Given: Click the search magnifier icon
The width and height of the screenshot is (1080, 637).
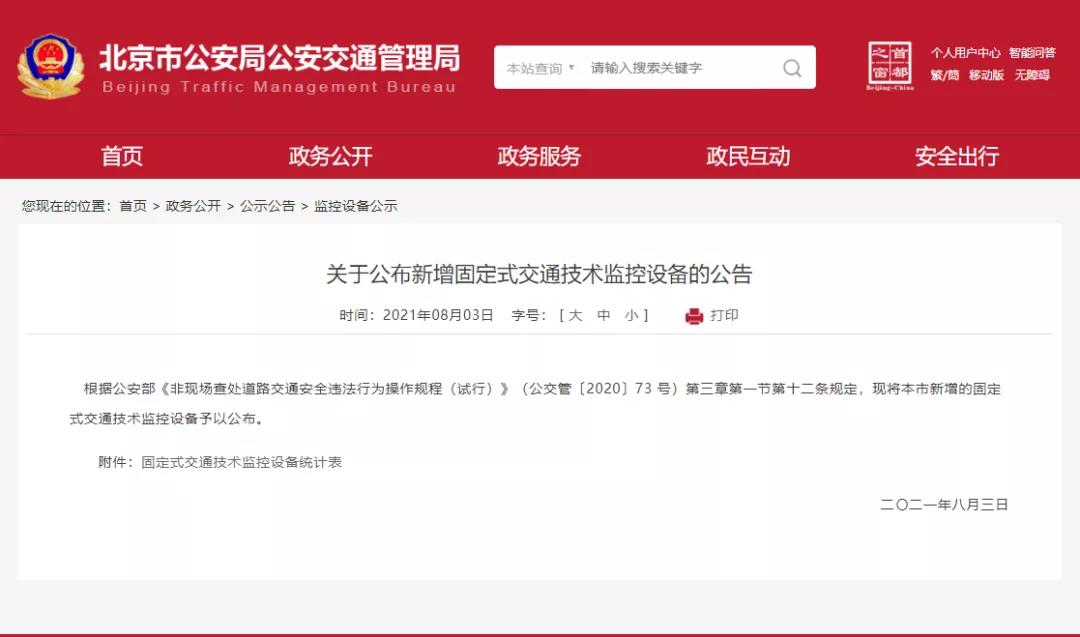Looking at the screenshot, I should 792,68.
